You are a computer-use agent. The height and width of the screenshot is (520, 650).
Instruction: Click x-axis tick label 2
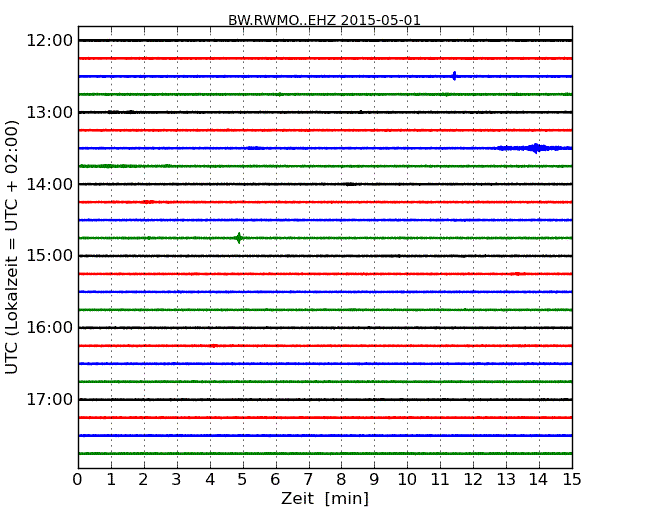tap(143, 480)
